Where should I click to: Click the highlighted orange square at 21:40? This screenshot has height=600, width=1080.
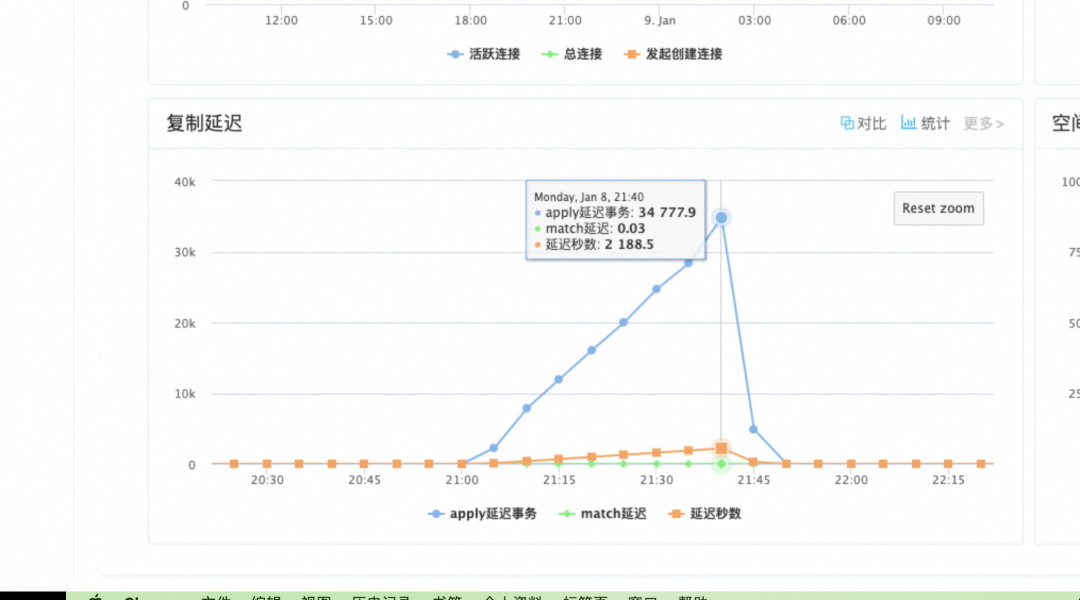[721, 449]
